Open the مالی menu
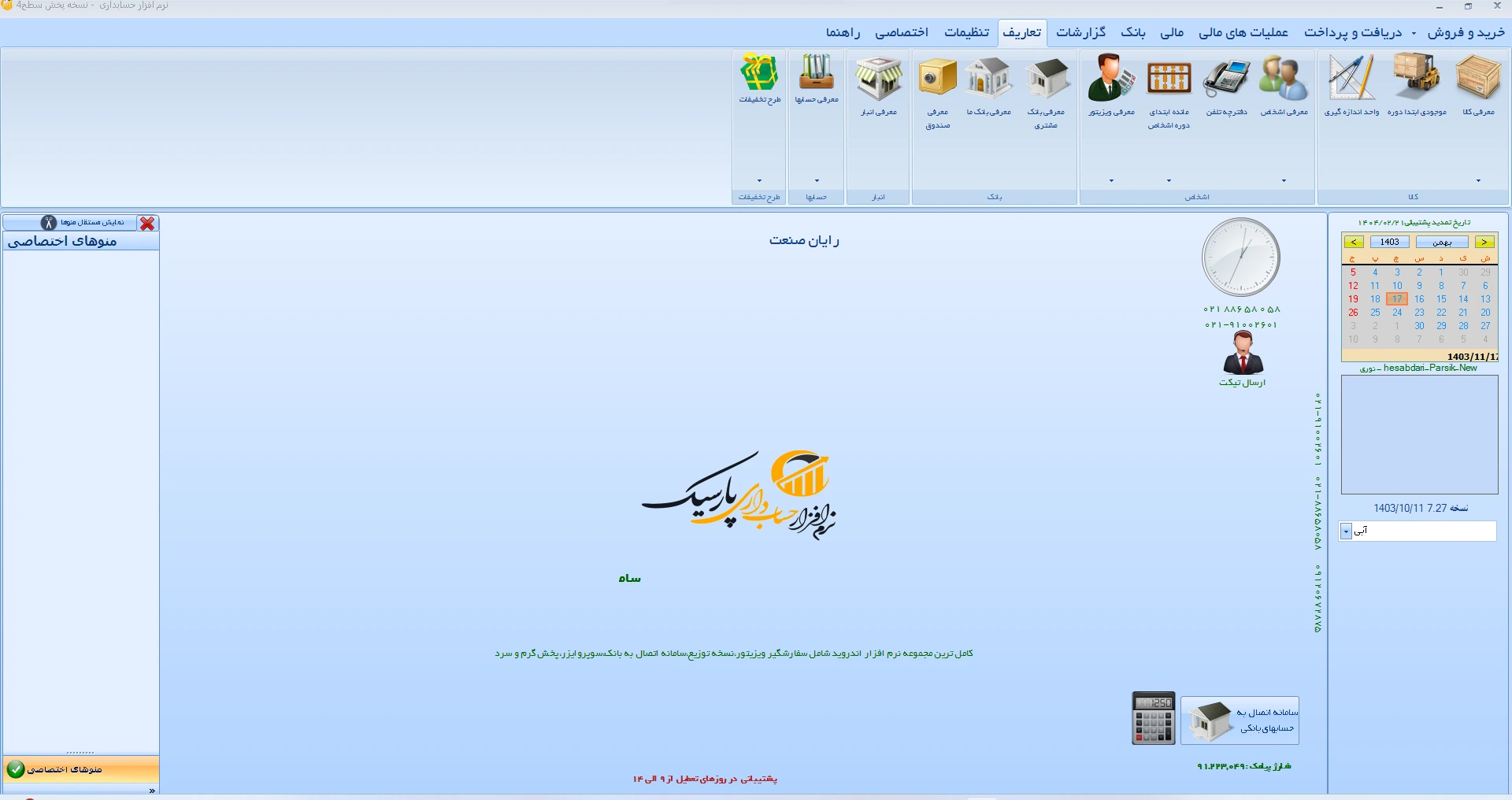1512x800 pixels. (x=1172, y=32)
